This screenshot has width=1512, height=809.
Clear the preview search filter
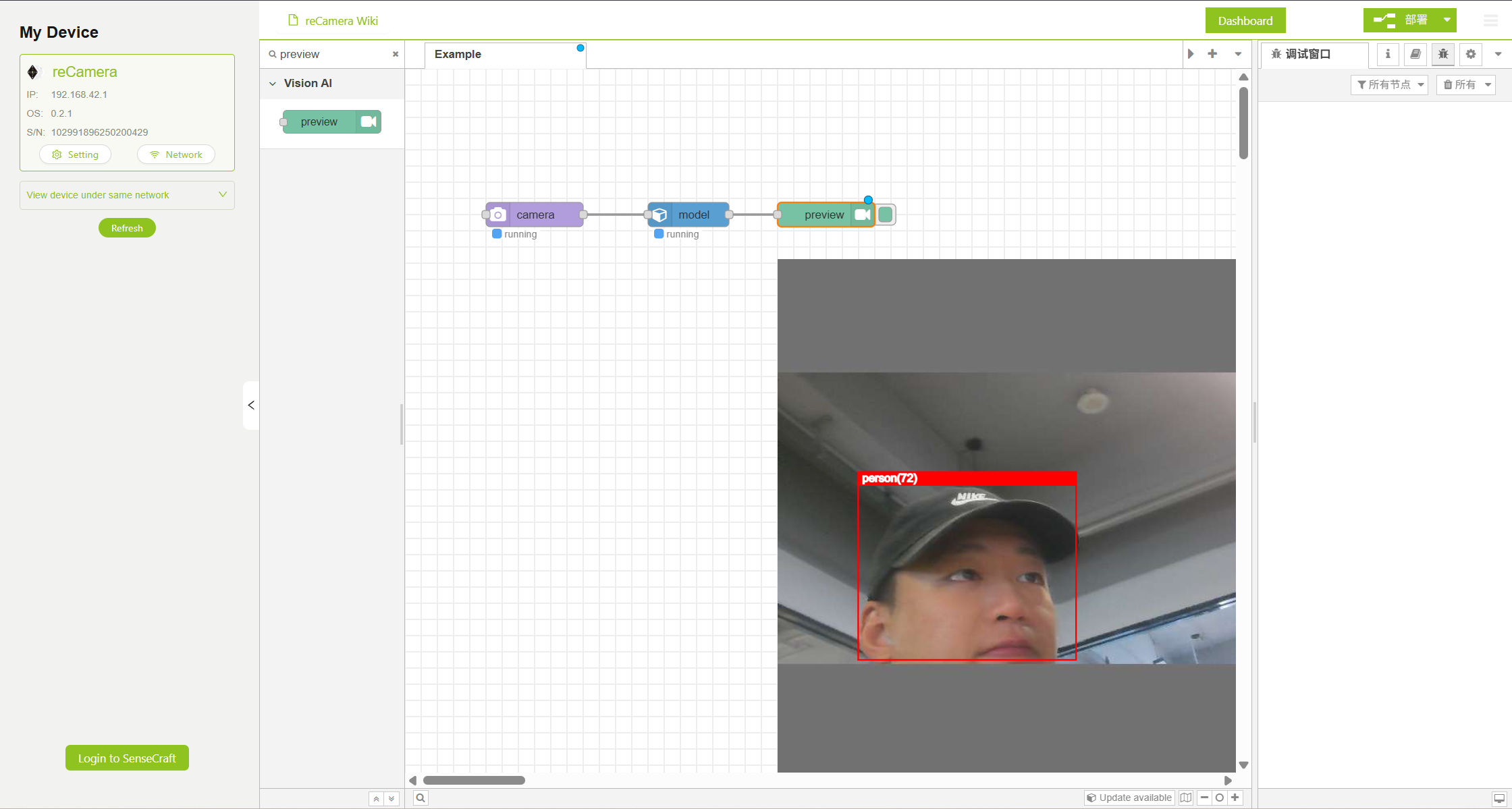tap(396, 54)
